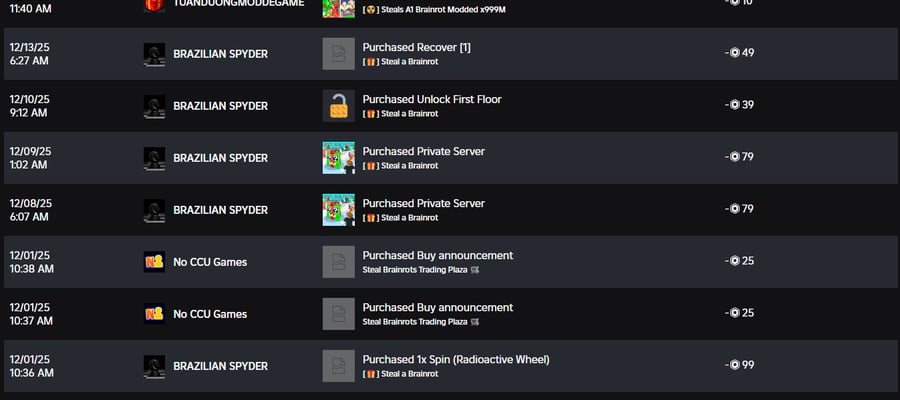The image size is (900, 400).
Task: Click placeholder icon beside Radioactive Wheel spin
Action: [x=339, y=366]
